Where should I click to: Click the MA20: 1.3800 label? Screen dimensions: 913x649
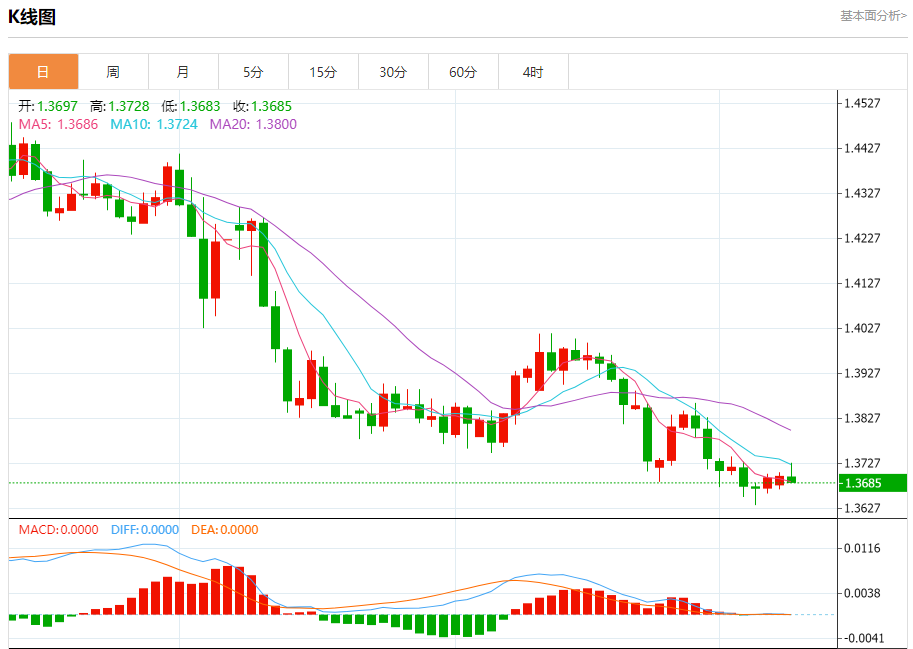pos(253,124)
